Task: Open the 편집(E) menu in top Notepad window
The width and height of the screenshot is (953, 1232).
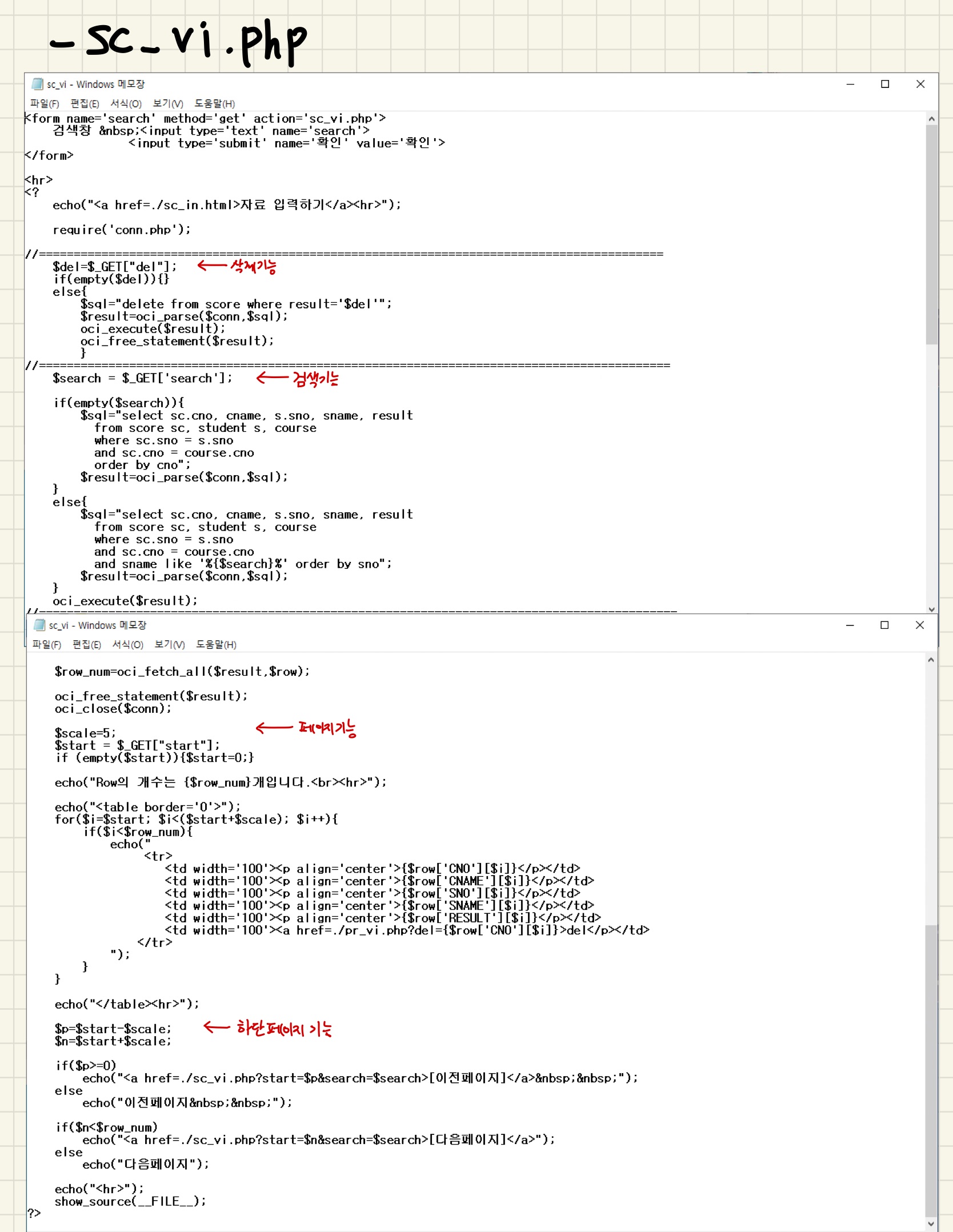Action: tap(85, 103)
